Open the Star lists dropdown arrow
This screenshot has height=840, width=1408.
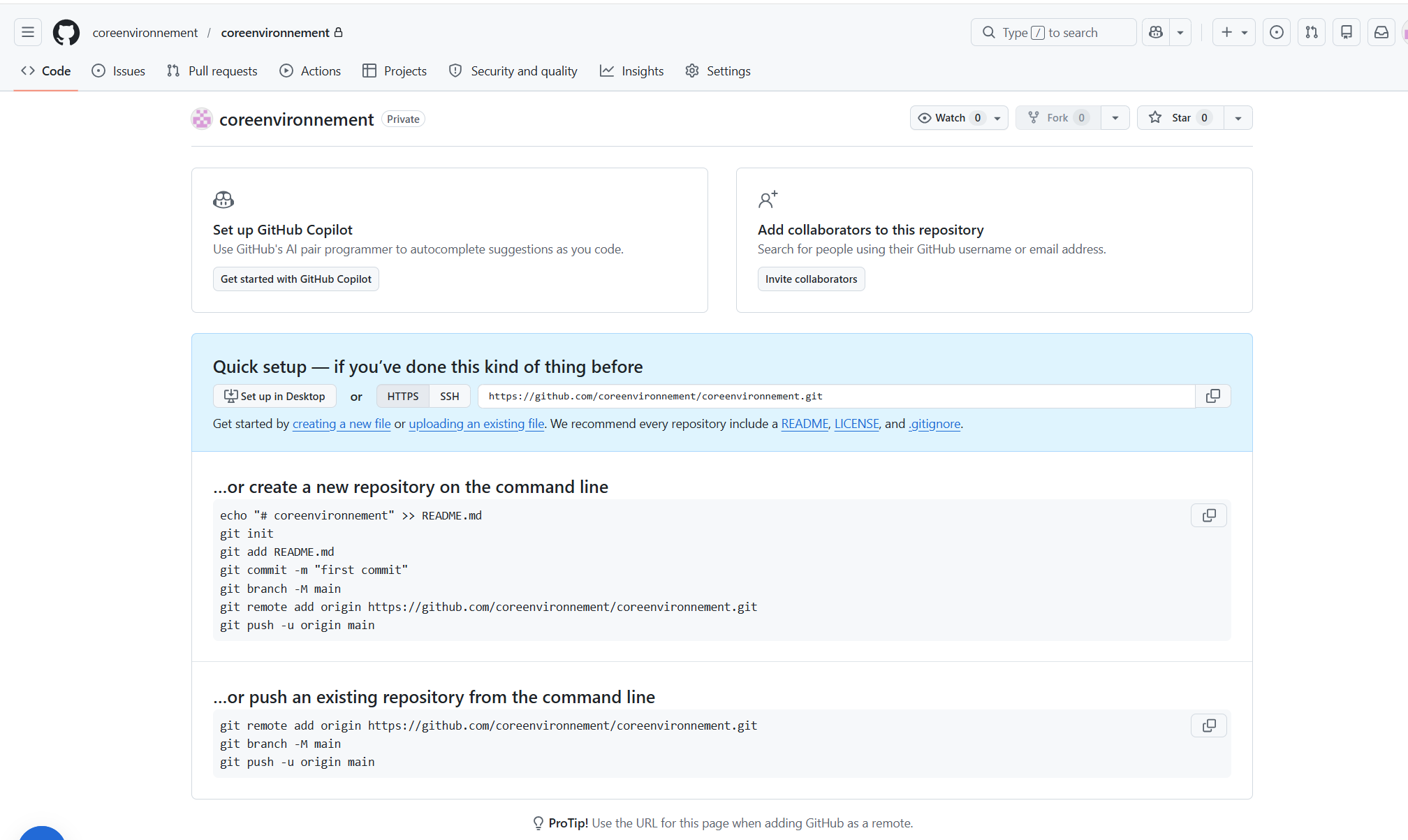[1238, 117]
